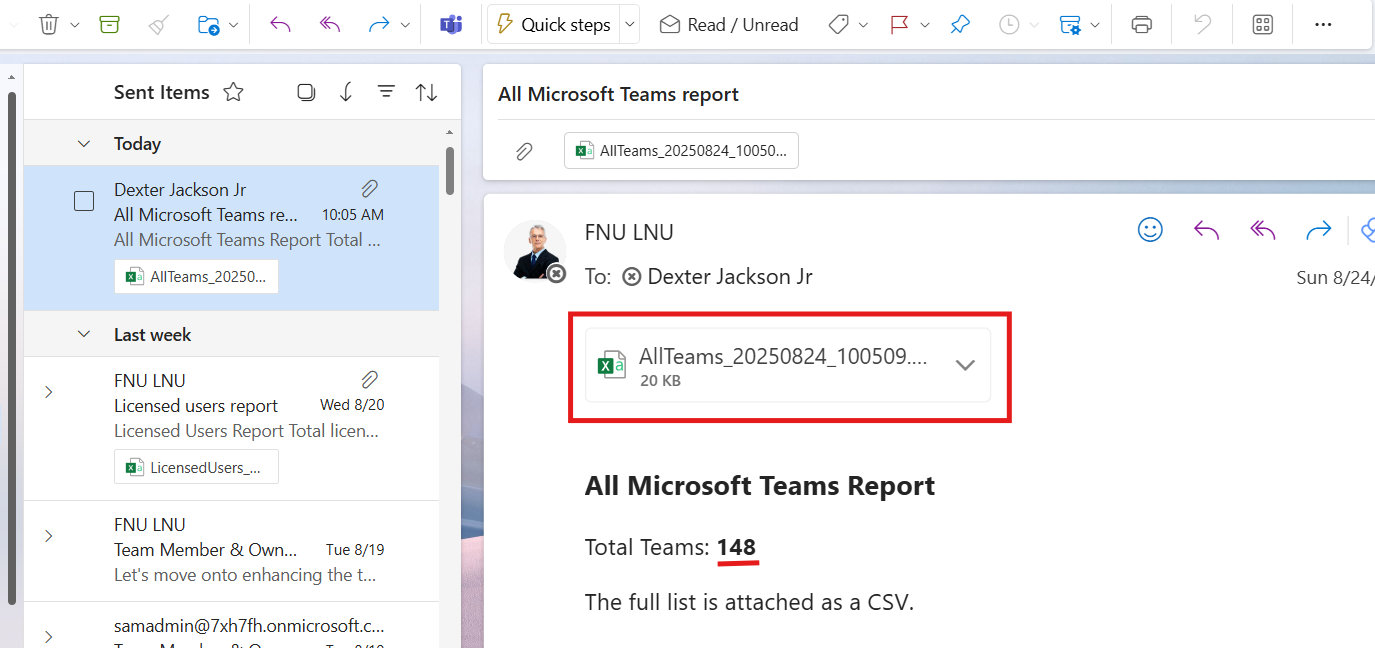Open LicensedUsers attachment in message list
This screenshot has height=648, width=1375.
[196, 467]
